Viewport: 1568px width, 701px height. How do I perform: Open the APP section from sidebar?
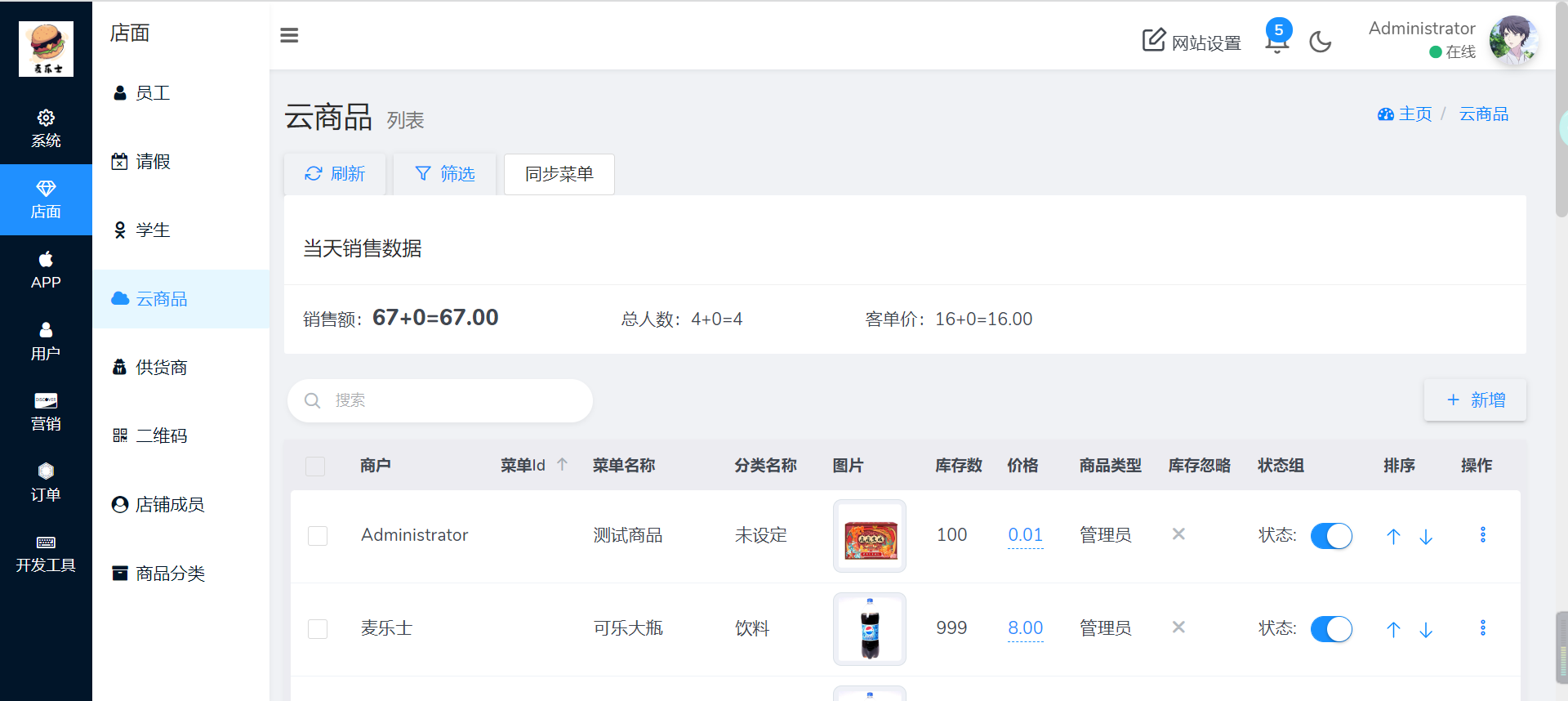(46, 270)
